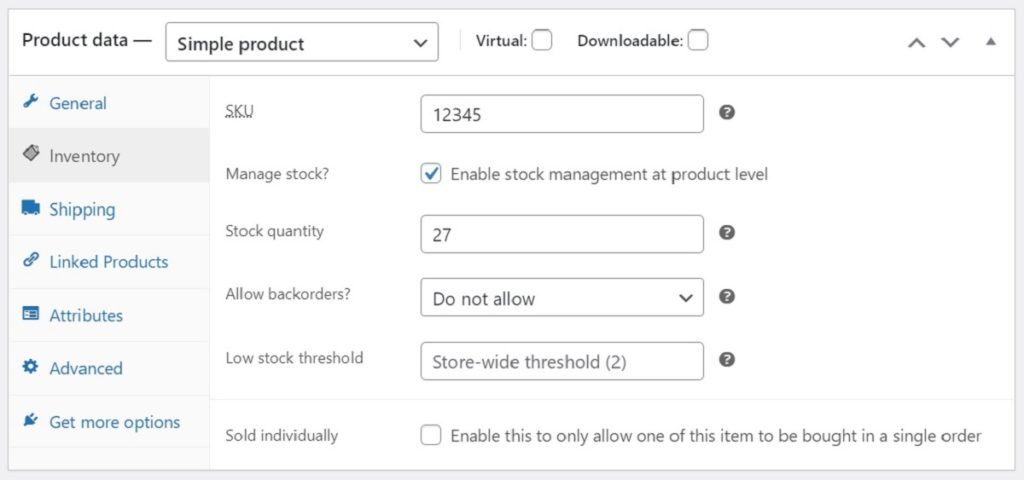Click the Shipping truck icon
This screenshot has width=1024, height=480.
click(x=31, y=208)
